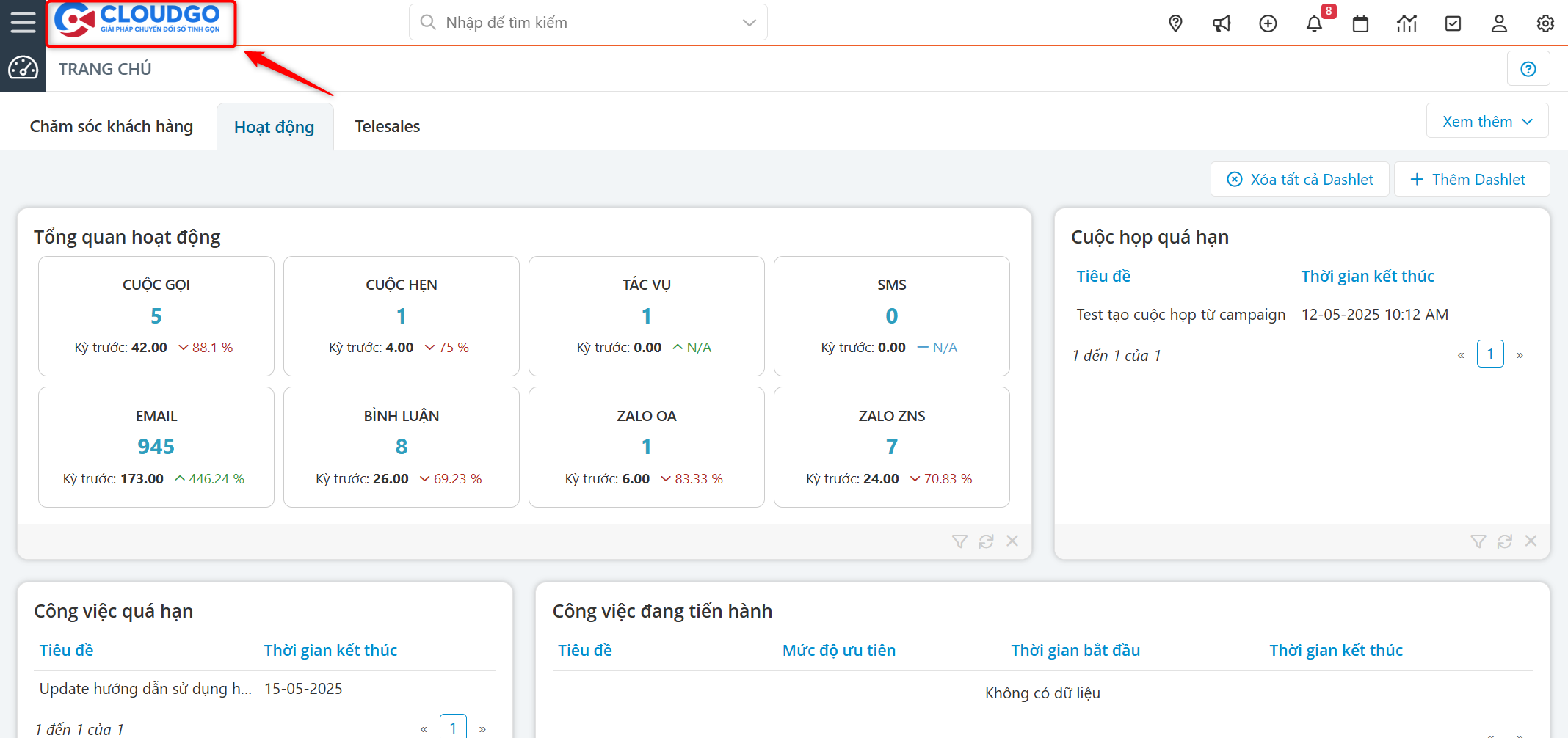Screen dimensions: 1568x738
Task: Switch to Chăm sóc khách hàng tab
Action: click(112, 126)
